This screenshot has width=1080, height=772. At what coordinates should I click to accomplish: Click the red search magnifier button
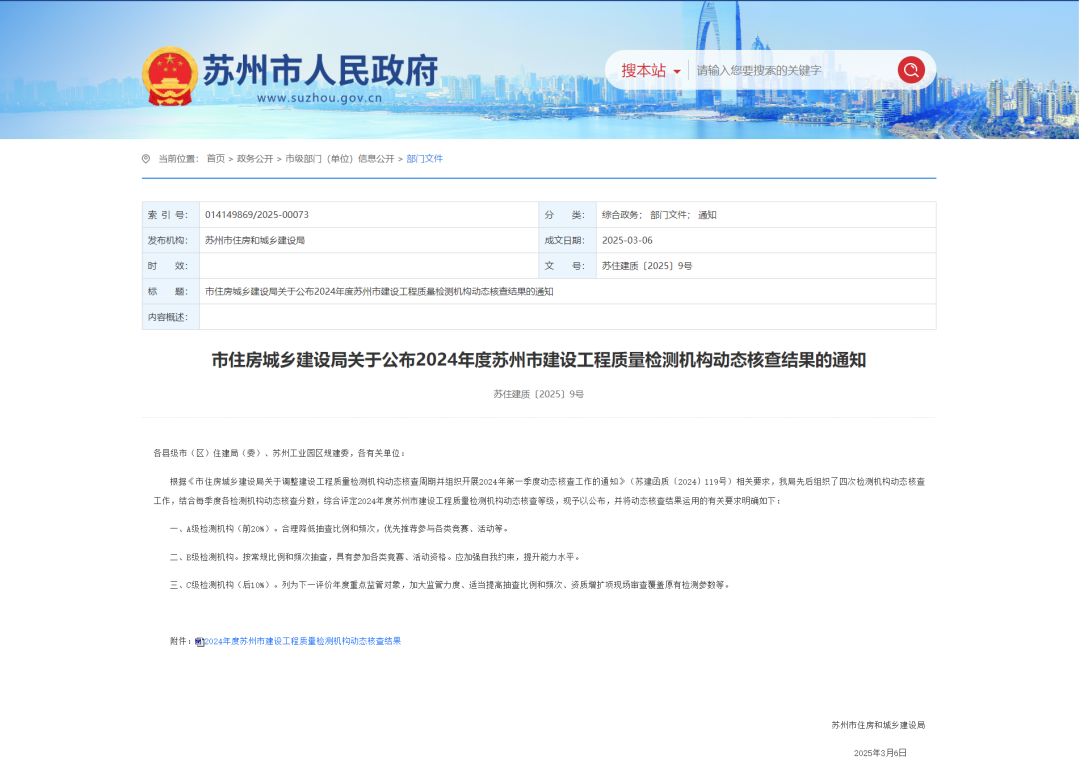(x=910, y=70)
